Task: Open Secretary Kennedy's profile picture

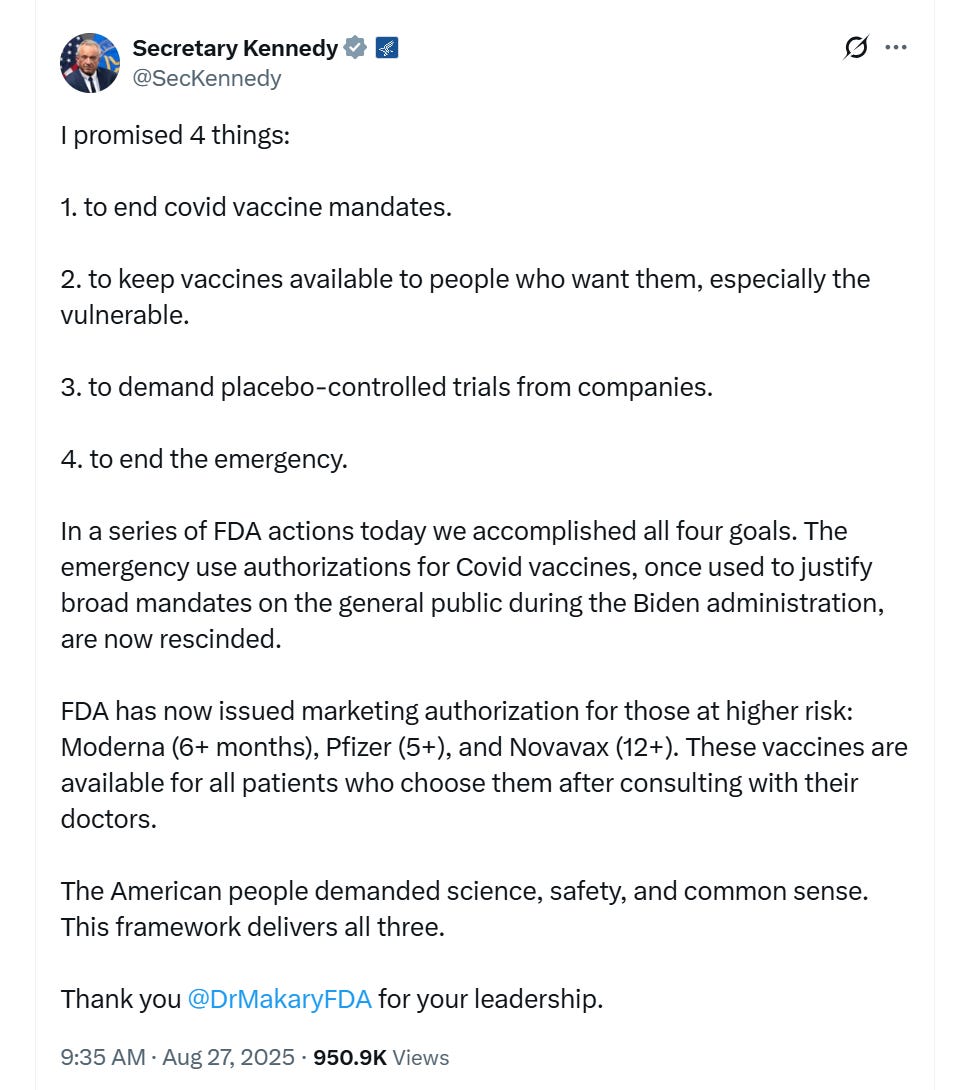Action: pyautogui.click(x=90, y=62)
